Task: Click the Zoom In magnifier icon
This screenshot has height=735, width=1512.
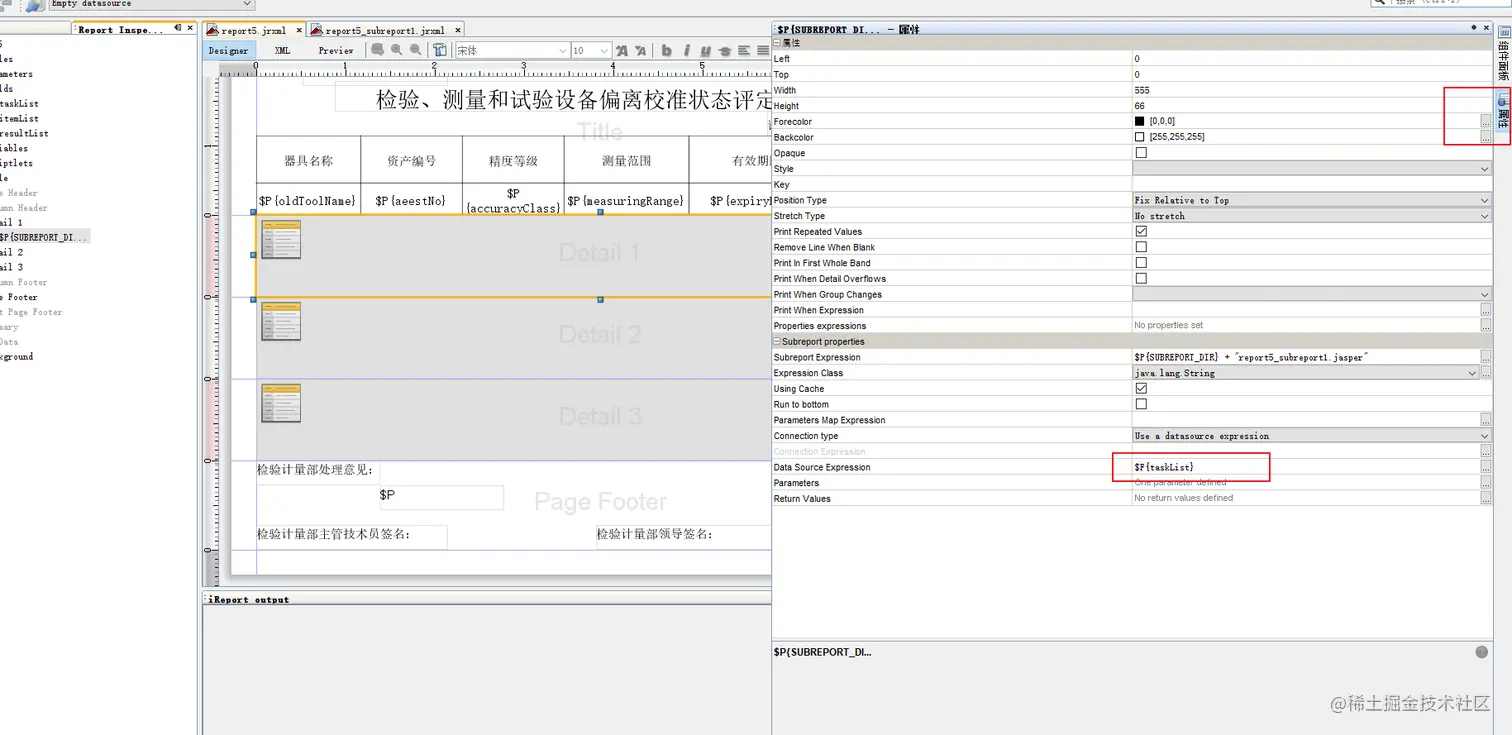Action: (396, 50)
